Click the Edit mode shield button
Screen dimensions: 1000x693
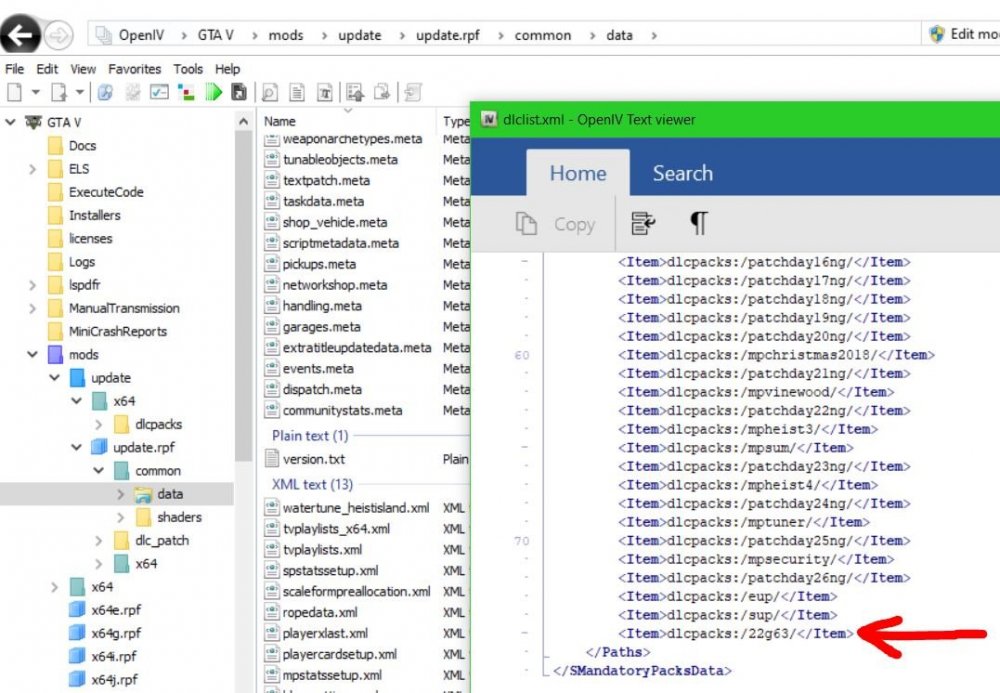962,34
